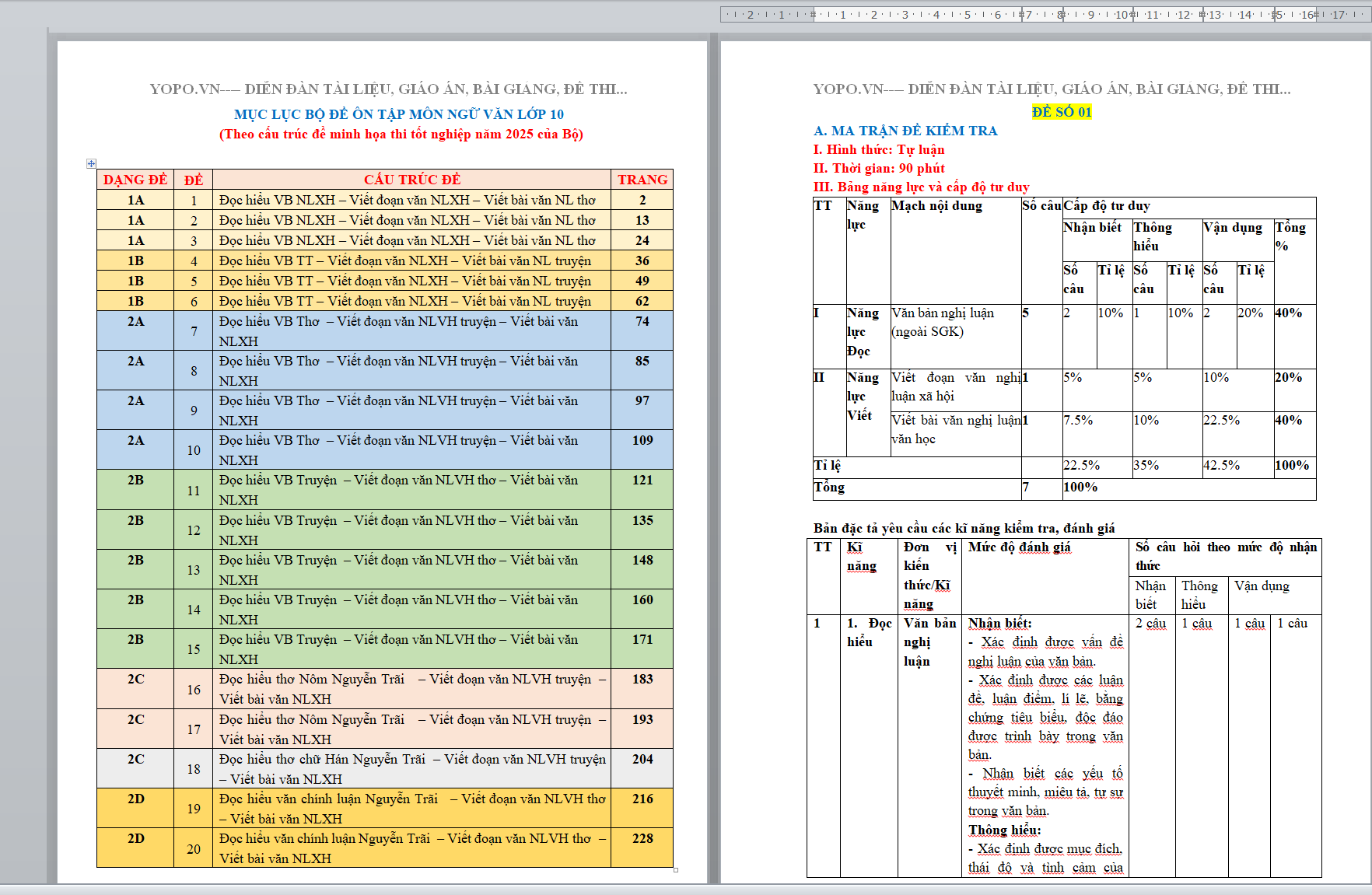Click the cell Văn bản nghị luận (ngoài SGK)
Viewport: 1372px width, 895px height.
(x=955, y=337)
